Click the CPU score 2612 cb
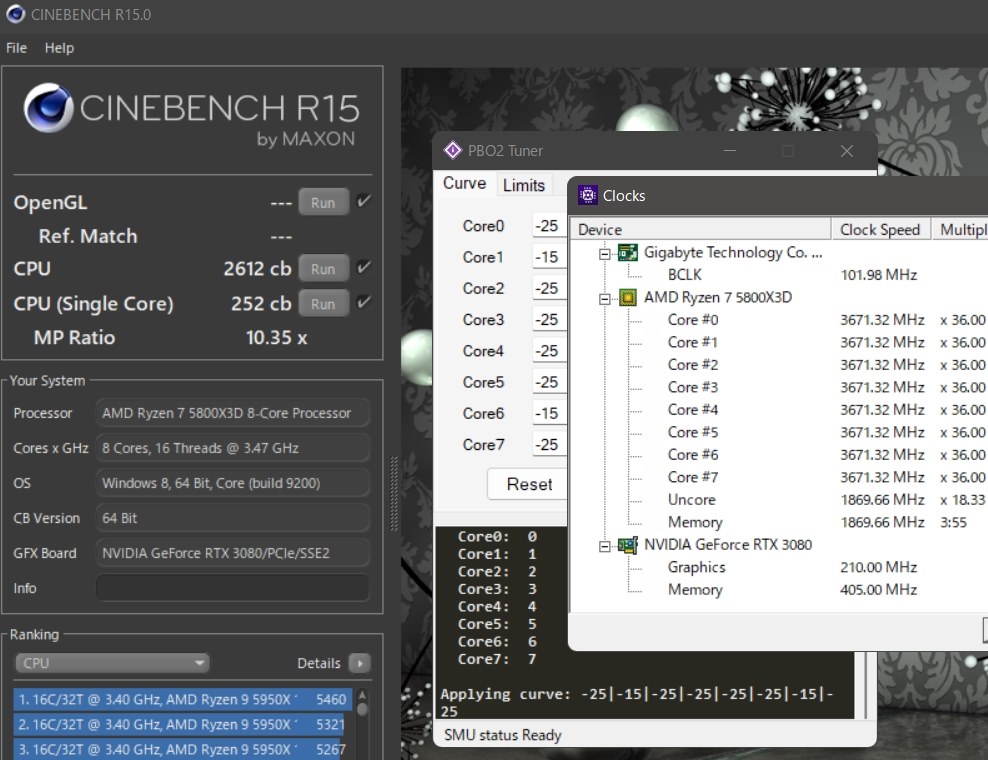The width and height of the screenshot is (988, 760). tap(257, 268)
